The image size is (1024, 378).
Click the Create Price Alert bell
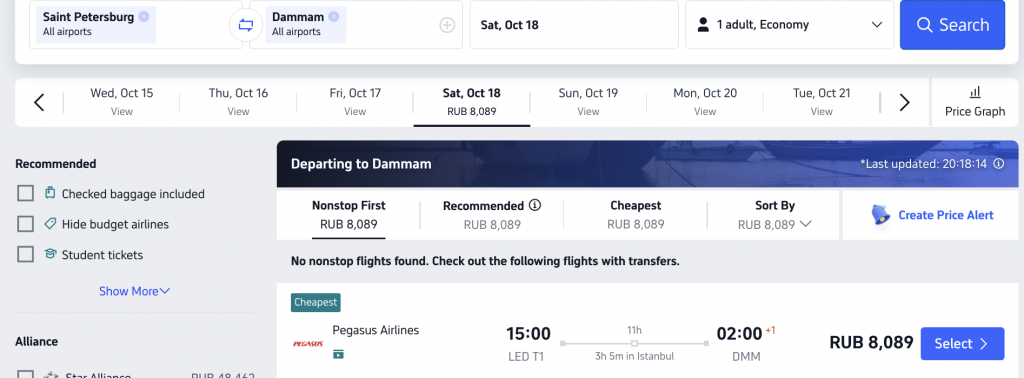[x=881, y=215]
